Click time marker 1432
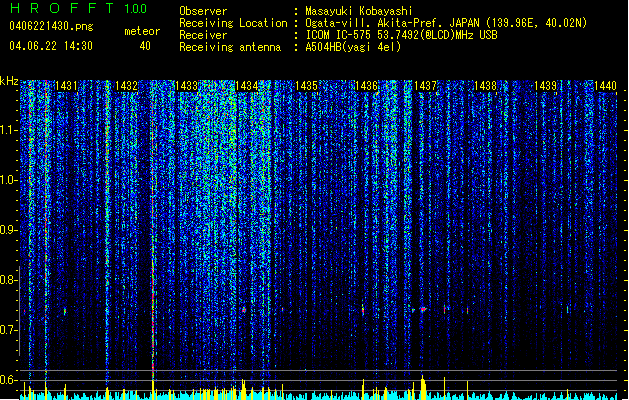 click(126, 86)
